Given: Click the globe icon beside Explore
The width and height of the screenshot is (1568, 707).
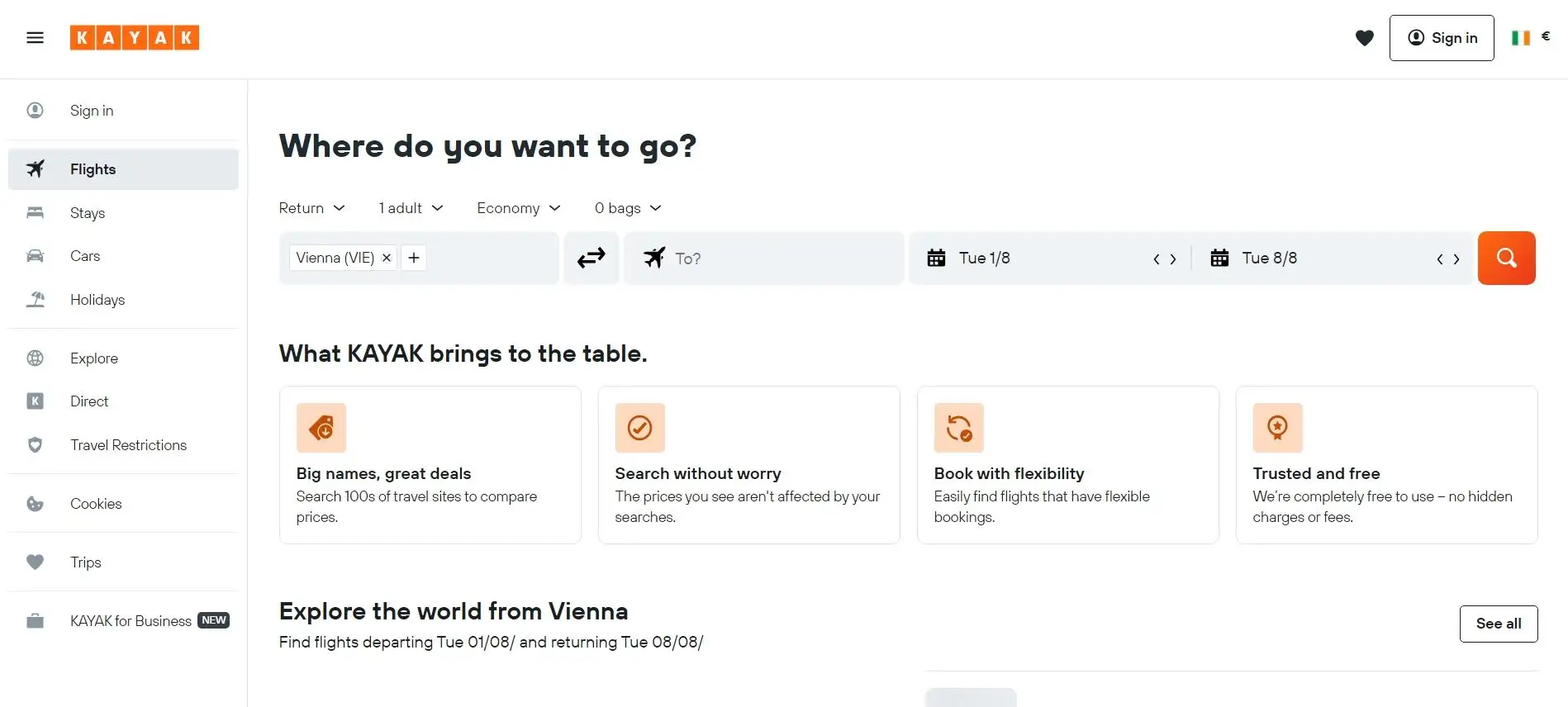Looking at the screenshot, I should pyautogui.click(x=35, y=358).
